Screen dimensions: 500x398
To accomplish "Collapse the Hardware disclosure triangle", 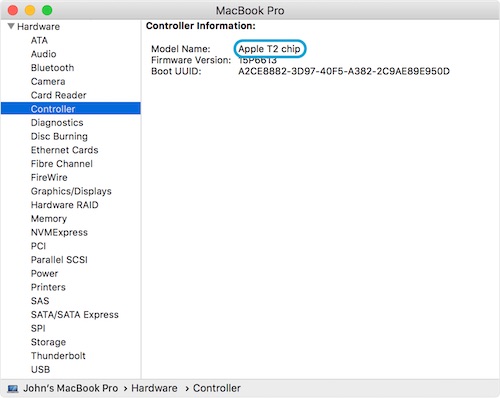I will pyautogui.click(x=11, y=26).
